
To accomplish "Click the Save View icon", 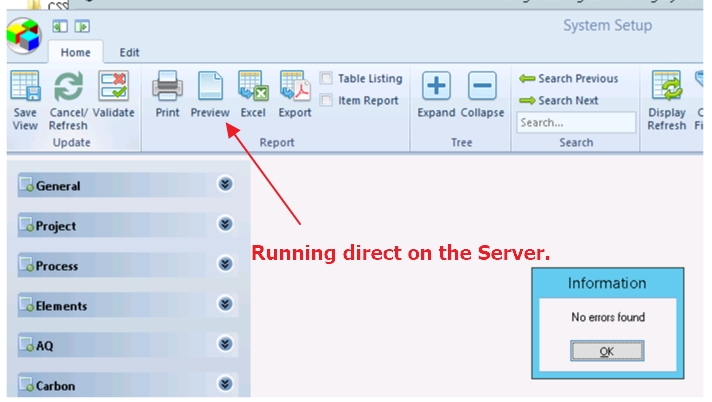I will (25, 86).
